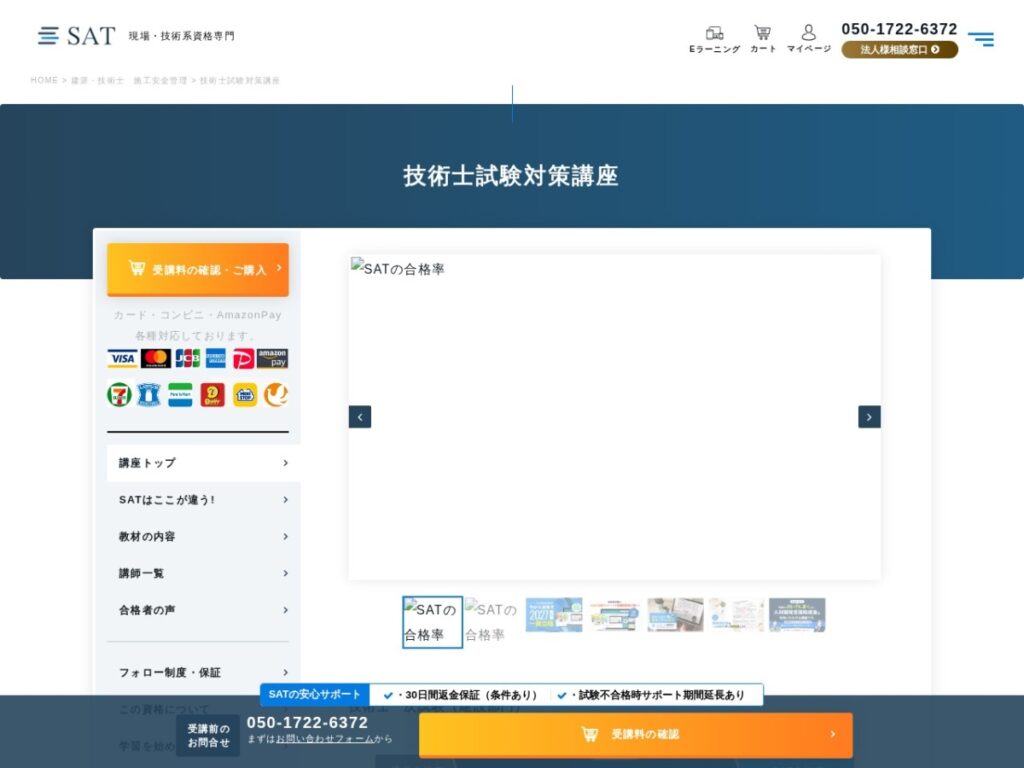This screenshot has height=768, width=1024.
Task: Open 建設・技術士 breadcrumb link
Action: click(x=97, y=80)
